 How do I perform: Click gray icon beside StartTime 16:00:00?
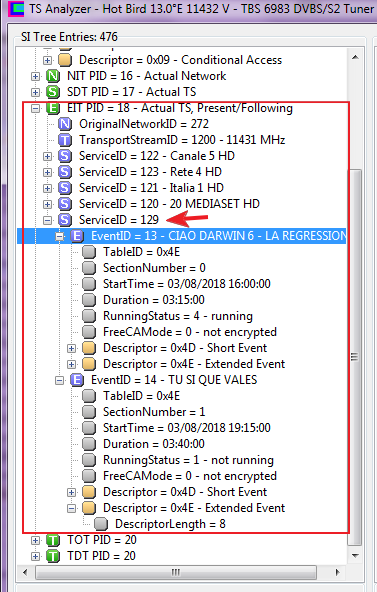(x=89, y=284)
